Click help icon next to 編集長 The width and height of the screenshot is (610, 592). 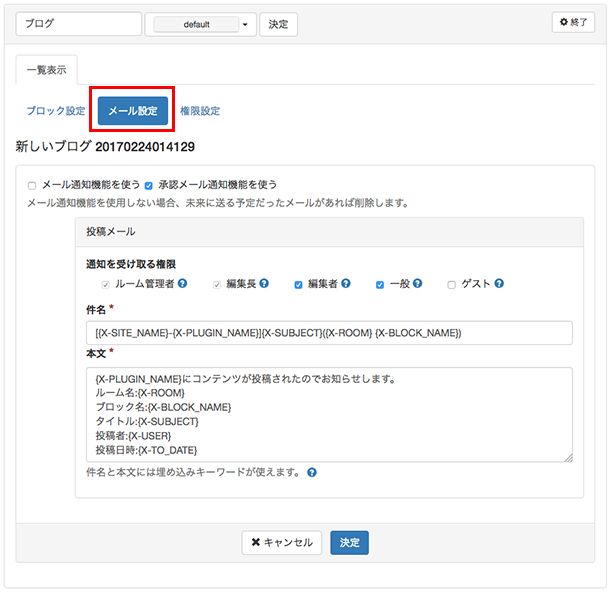point(264,284)
